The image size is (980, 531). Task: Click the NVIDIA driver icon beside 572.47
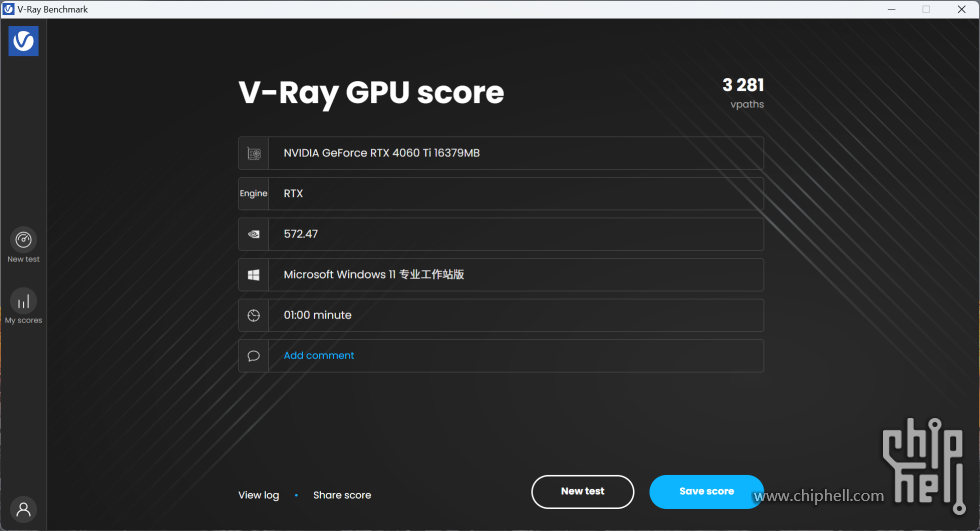point(254,234)
